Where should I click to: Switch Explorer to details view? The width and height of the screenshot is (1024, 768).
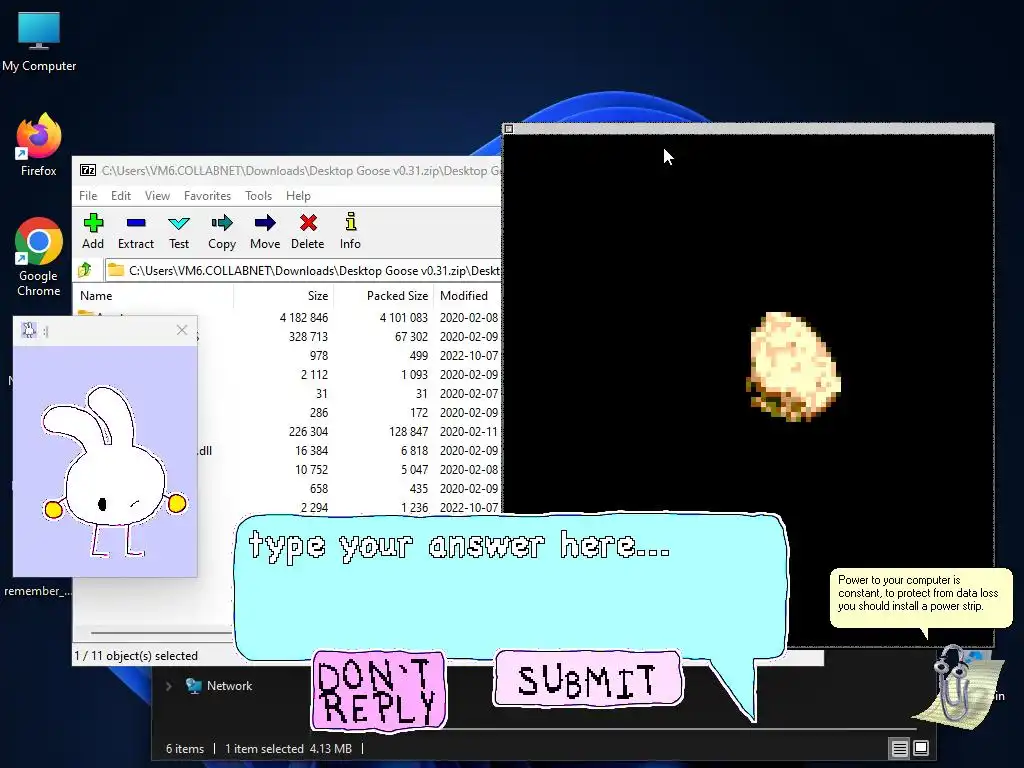tap(899, 748)
